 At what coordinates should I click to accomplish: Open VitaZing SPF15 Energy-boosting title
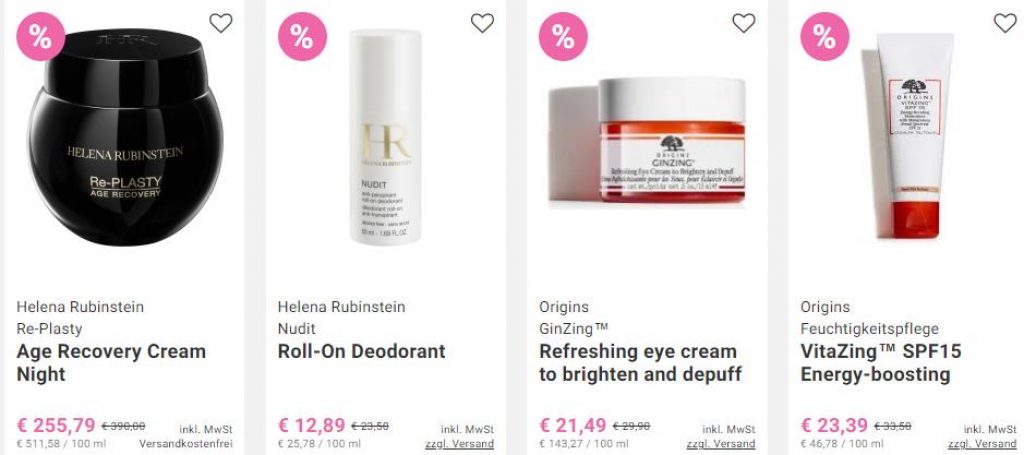881,363
